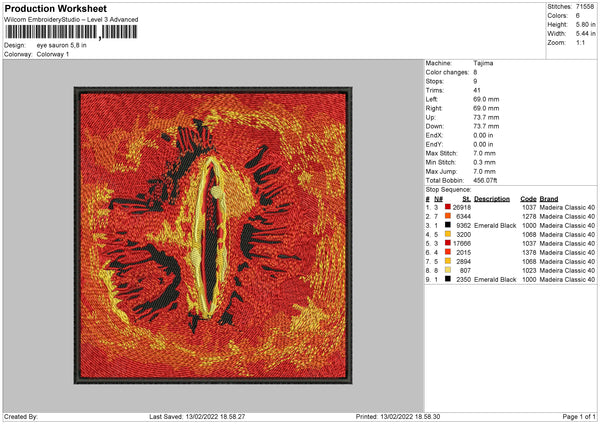Click the 'Code' column header
Screen dimensions: 600x424
pyautogui.click(x=528, y=199)
